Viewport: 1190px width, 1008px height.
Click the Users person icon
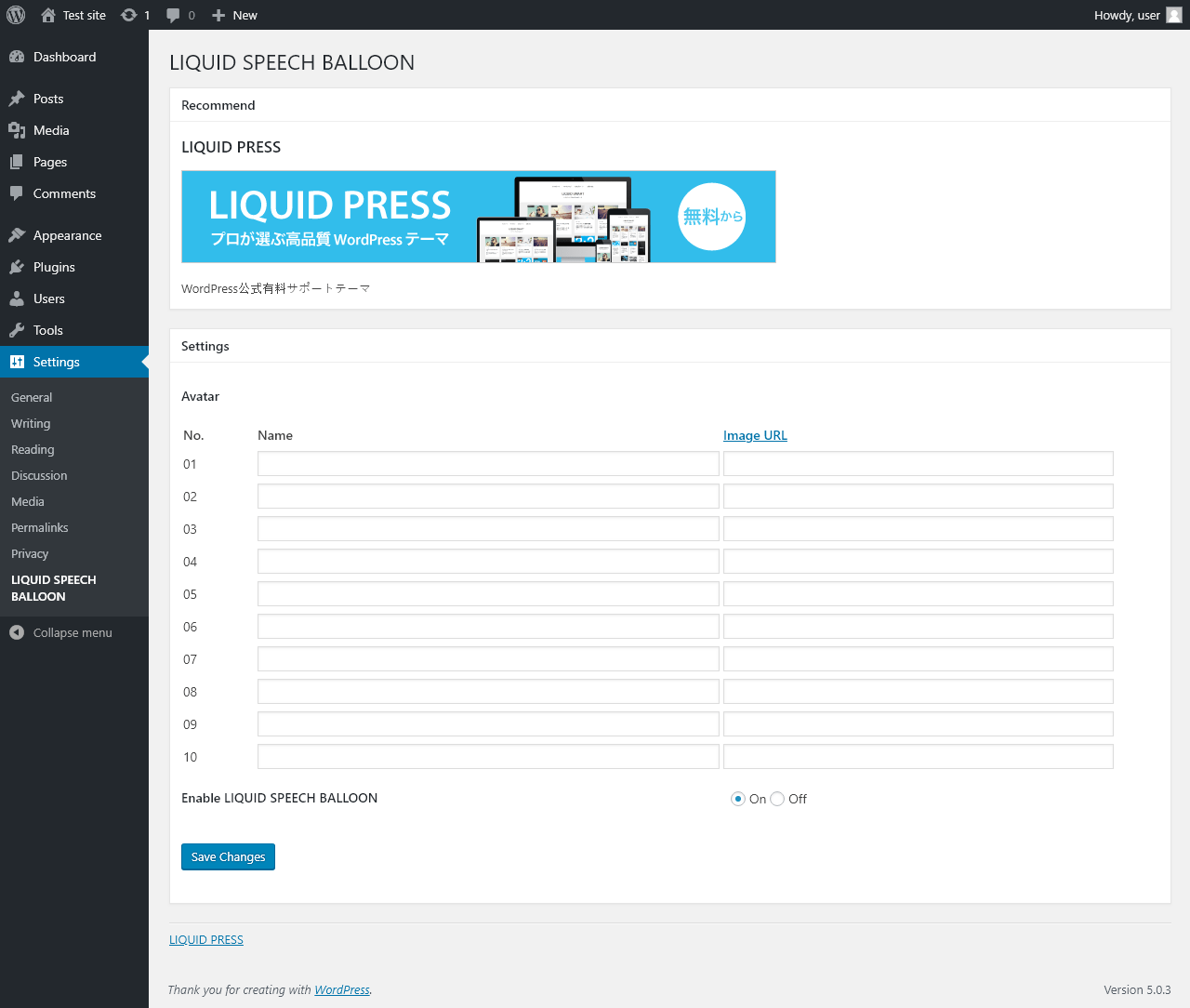pyautogui.click(x=17, y=298)
